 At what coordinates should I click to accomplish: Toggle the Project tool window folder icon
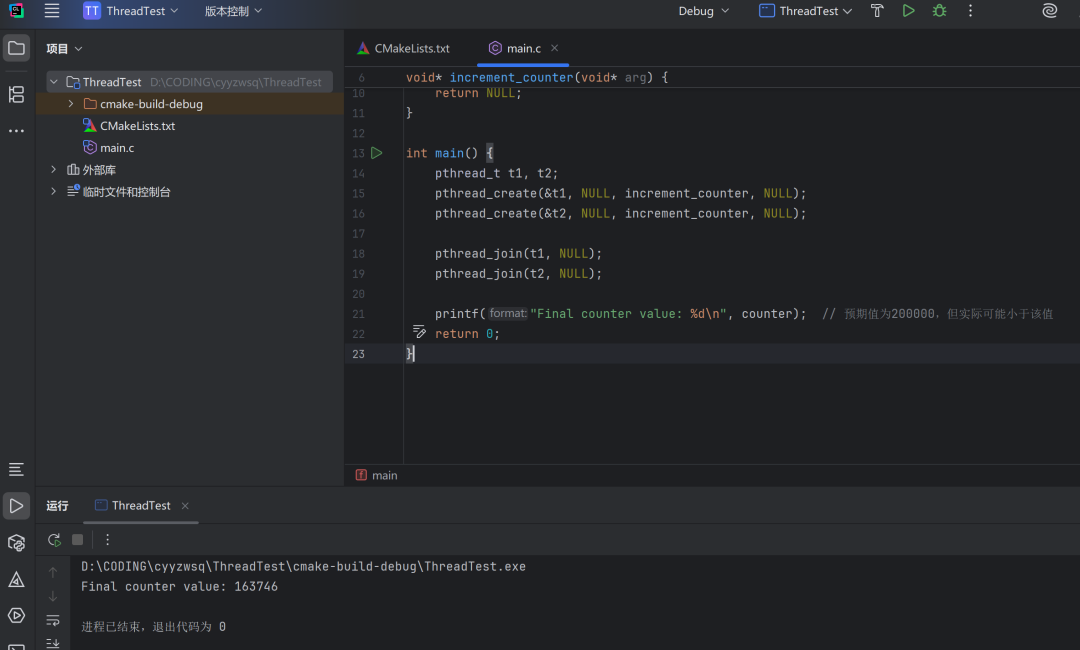[x=16, y=48]
